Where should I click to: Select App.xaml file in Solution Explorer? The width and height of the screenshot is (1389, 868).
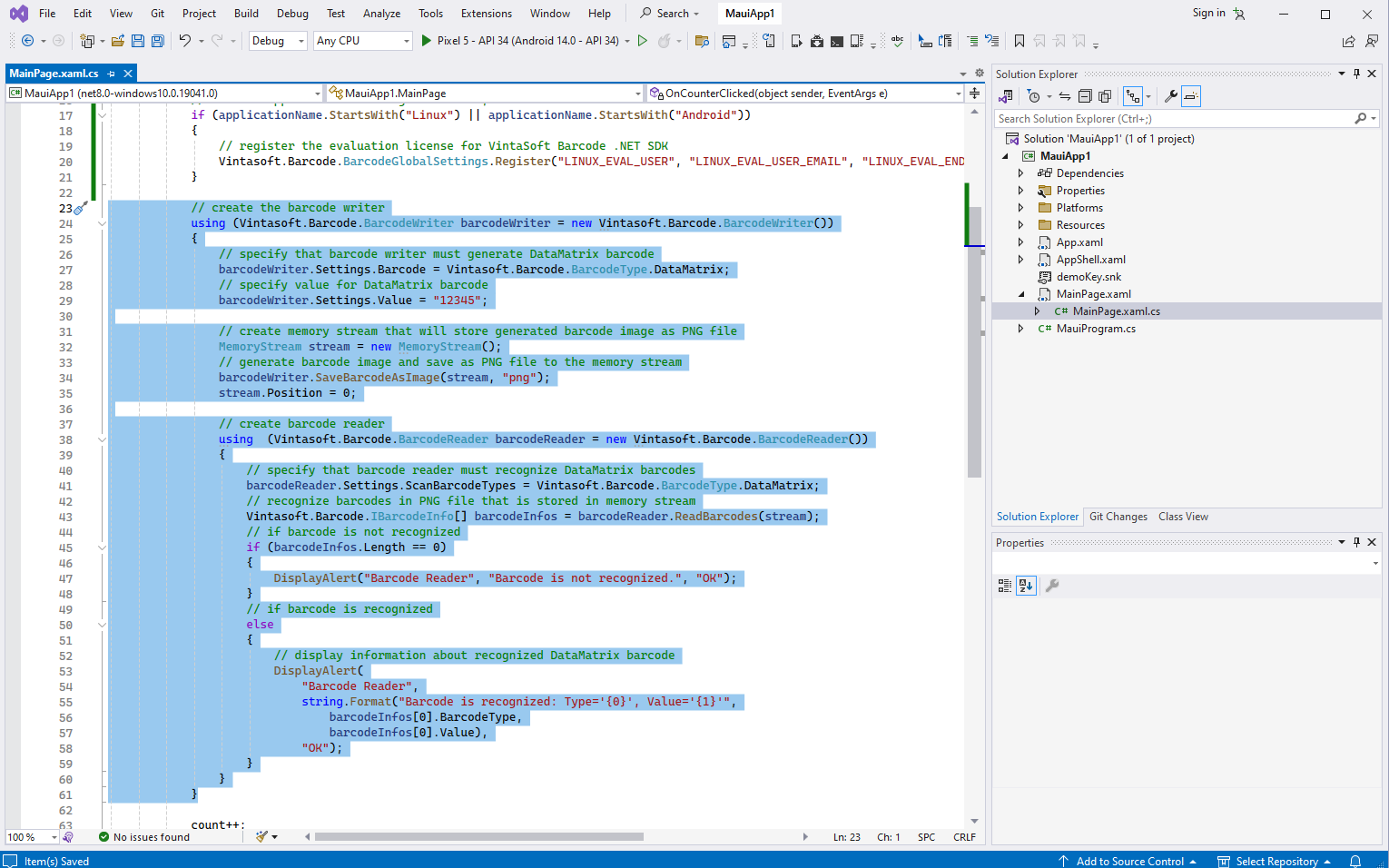coord(1079,242)
